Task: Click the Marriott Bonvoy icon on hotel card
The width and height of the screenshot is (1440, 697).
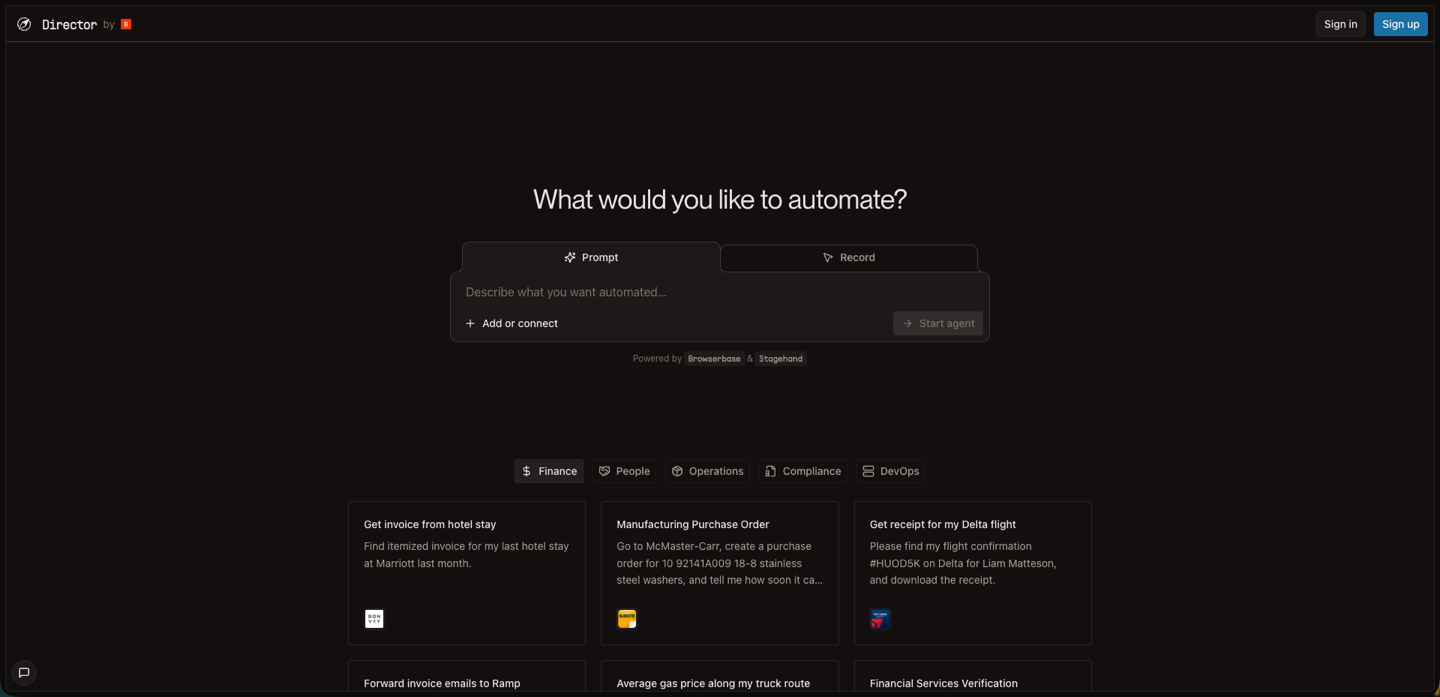Action: (374, 619)
